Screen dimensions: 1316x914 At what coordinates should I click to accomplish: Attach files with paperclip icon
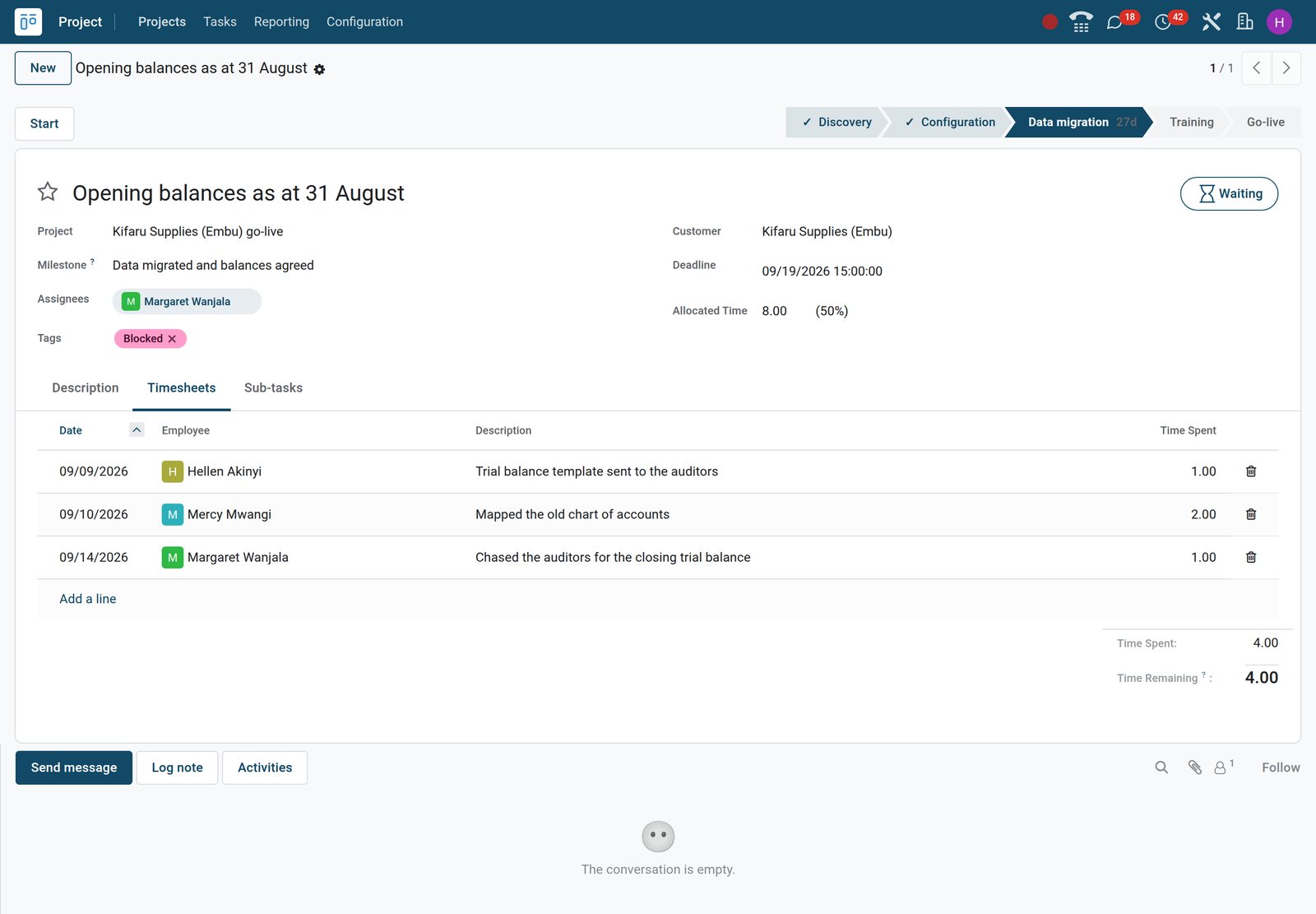coord(1195,768)
